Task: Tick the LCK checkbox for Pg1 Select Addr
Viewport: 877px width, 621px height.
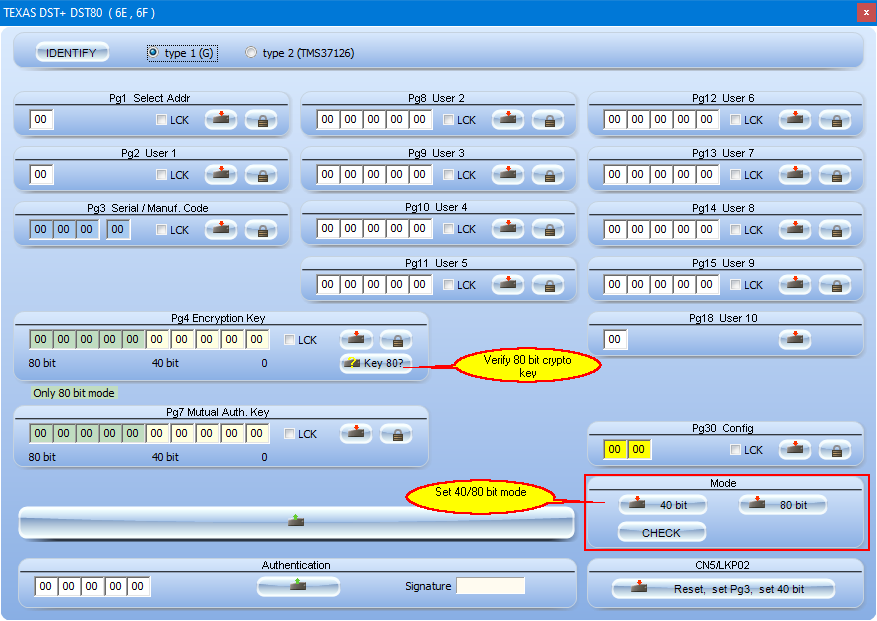Action: click(162, 120)
